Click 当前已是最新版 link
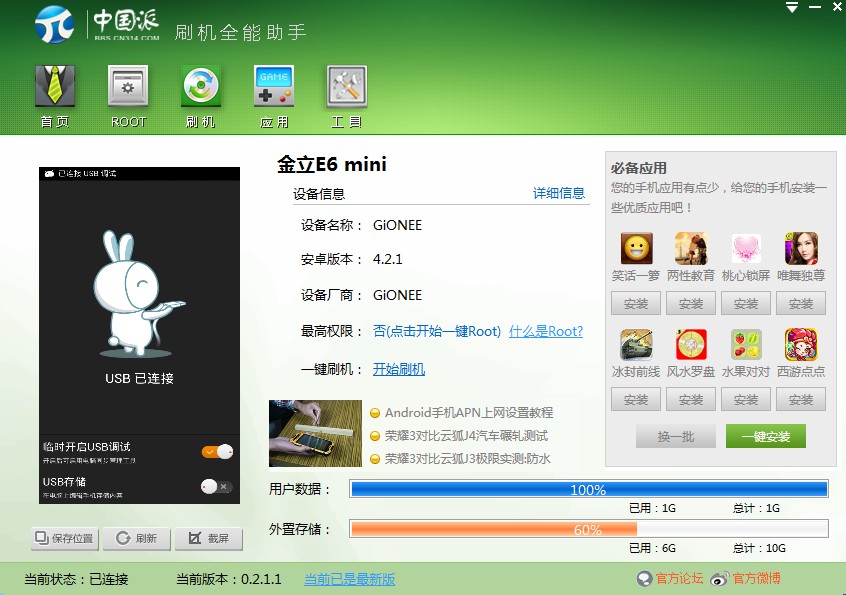Image resolution: width=846 pixels, height=595 pixels. point(350,579)
